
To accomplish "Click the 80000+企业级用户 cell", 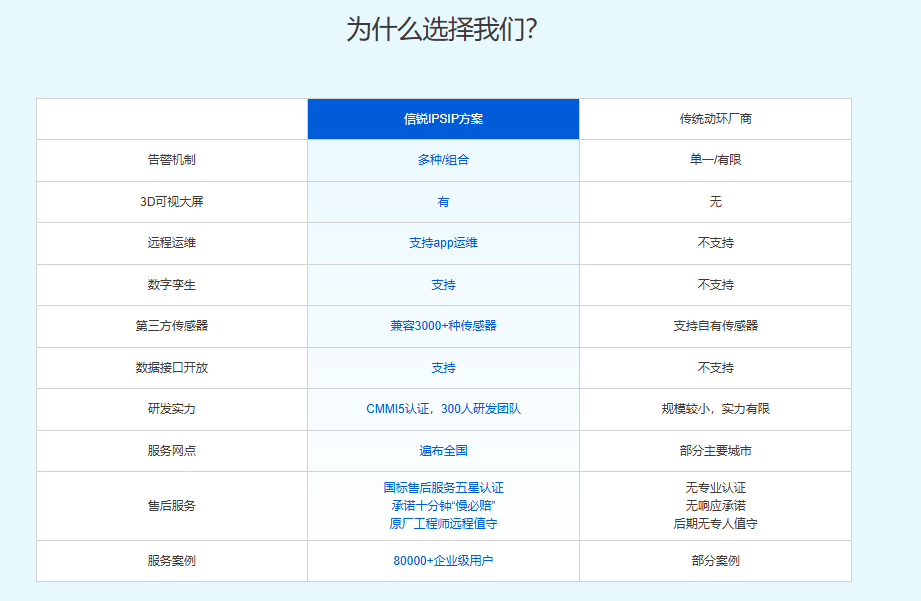I will click(443, 561).
